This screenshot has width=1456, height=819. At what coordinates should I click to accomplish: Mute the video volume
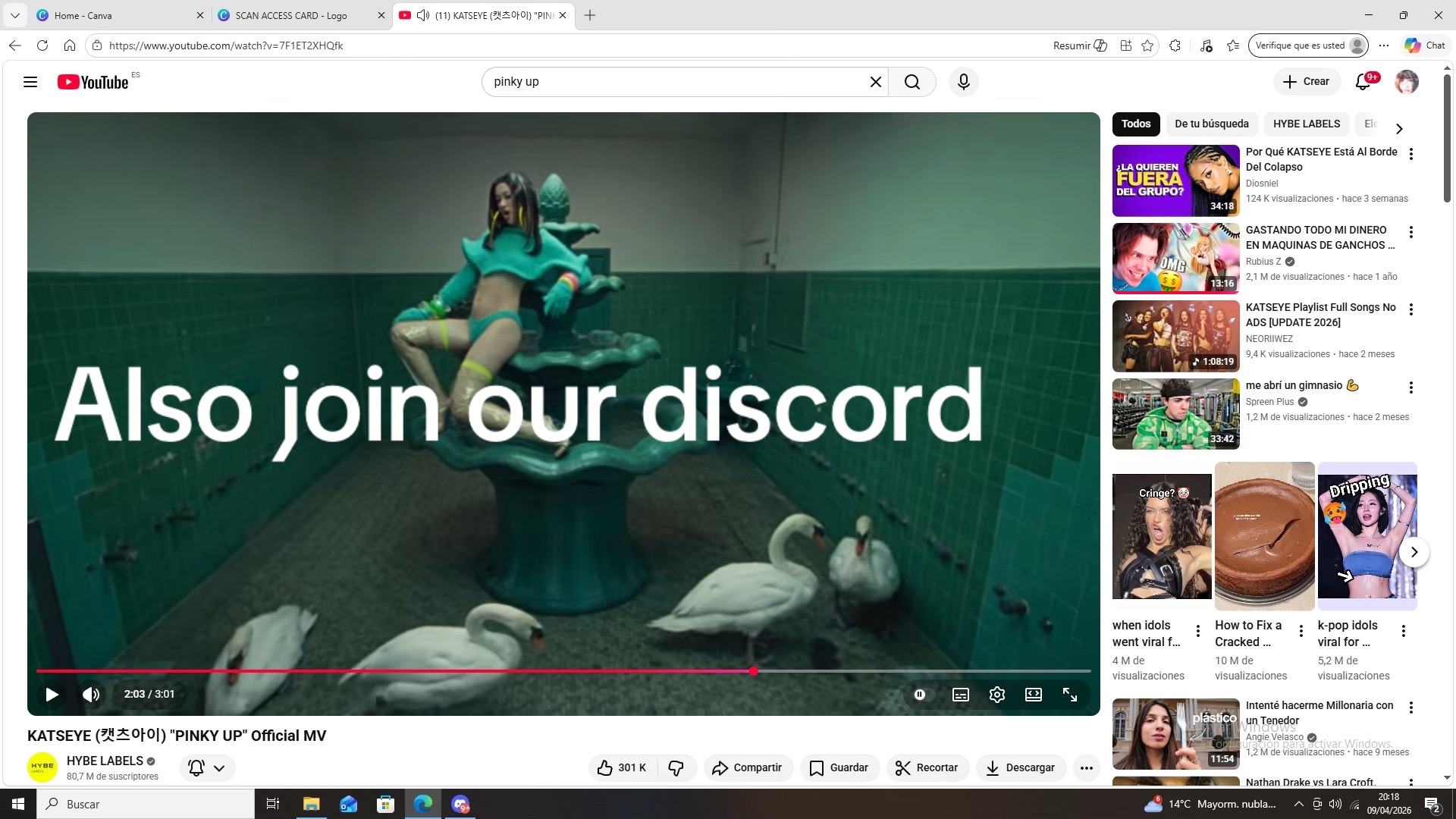pos(91,694)
